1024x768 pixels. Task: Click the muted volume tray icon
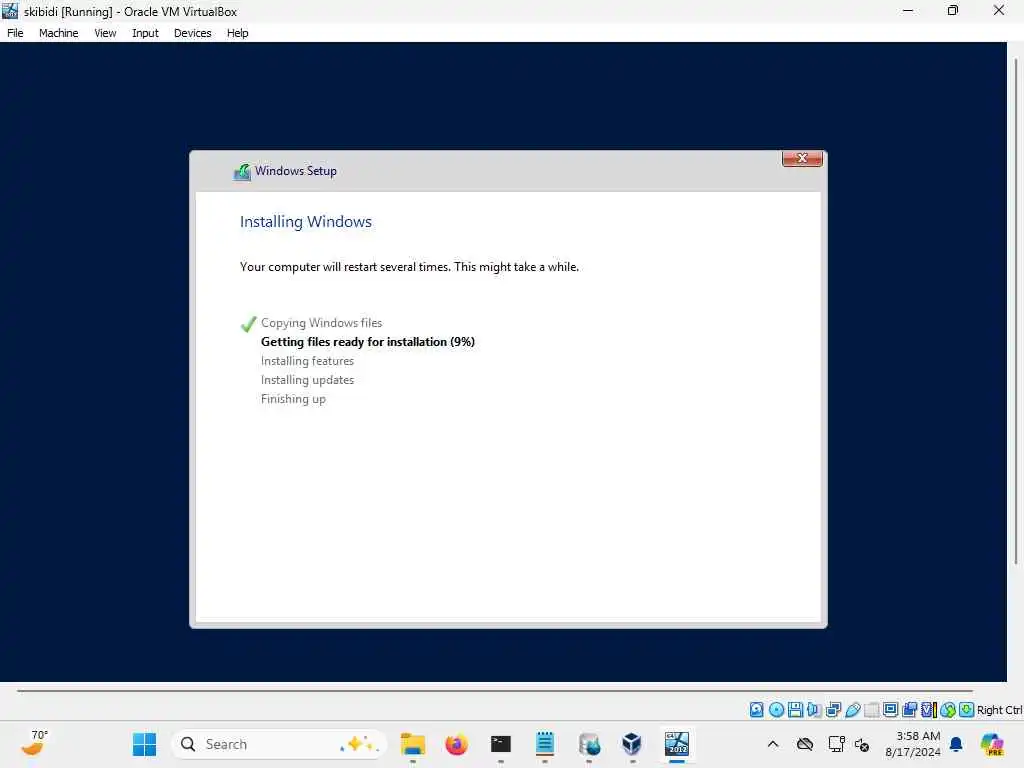point(862,744)
